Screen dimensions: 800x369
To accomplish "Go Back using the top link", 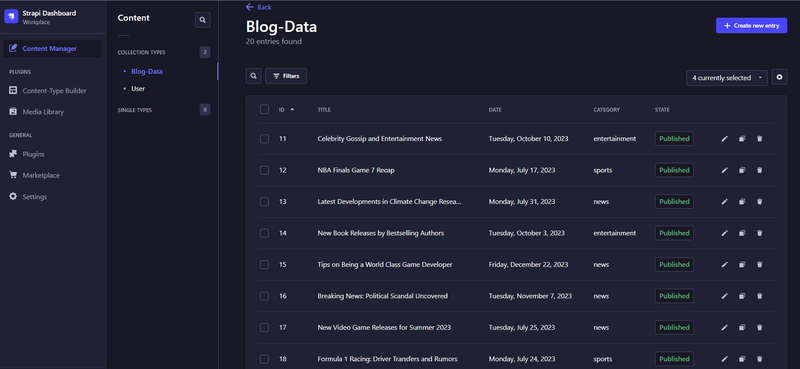I will (x=259, y=7).
